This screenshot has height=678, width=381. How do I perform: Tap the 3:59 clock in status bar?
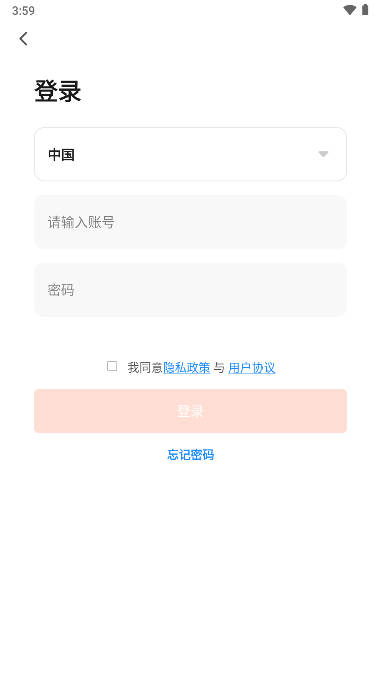[x=23, y=11]
